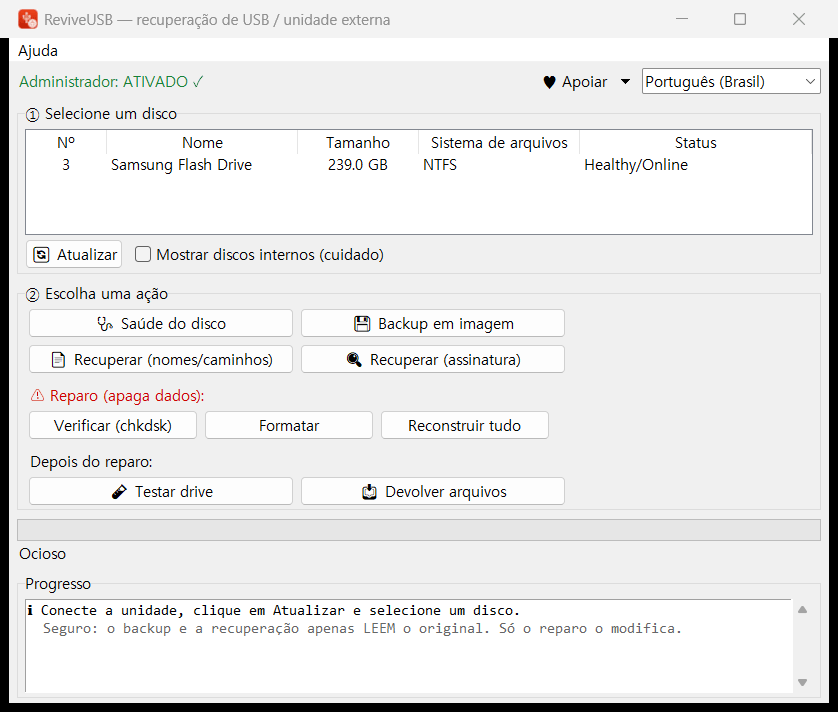Screen dimensions: 838x712
Task: Click the red warning triangle icon beside Reparo
Action: pyautogui.click(x=37, y=396)
